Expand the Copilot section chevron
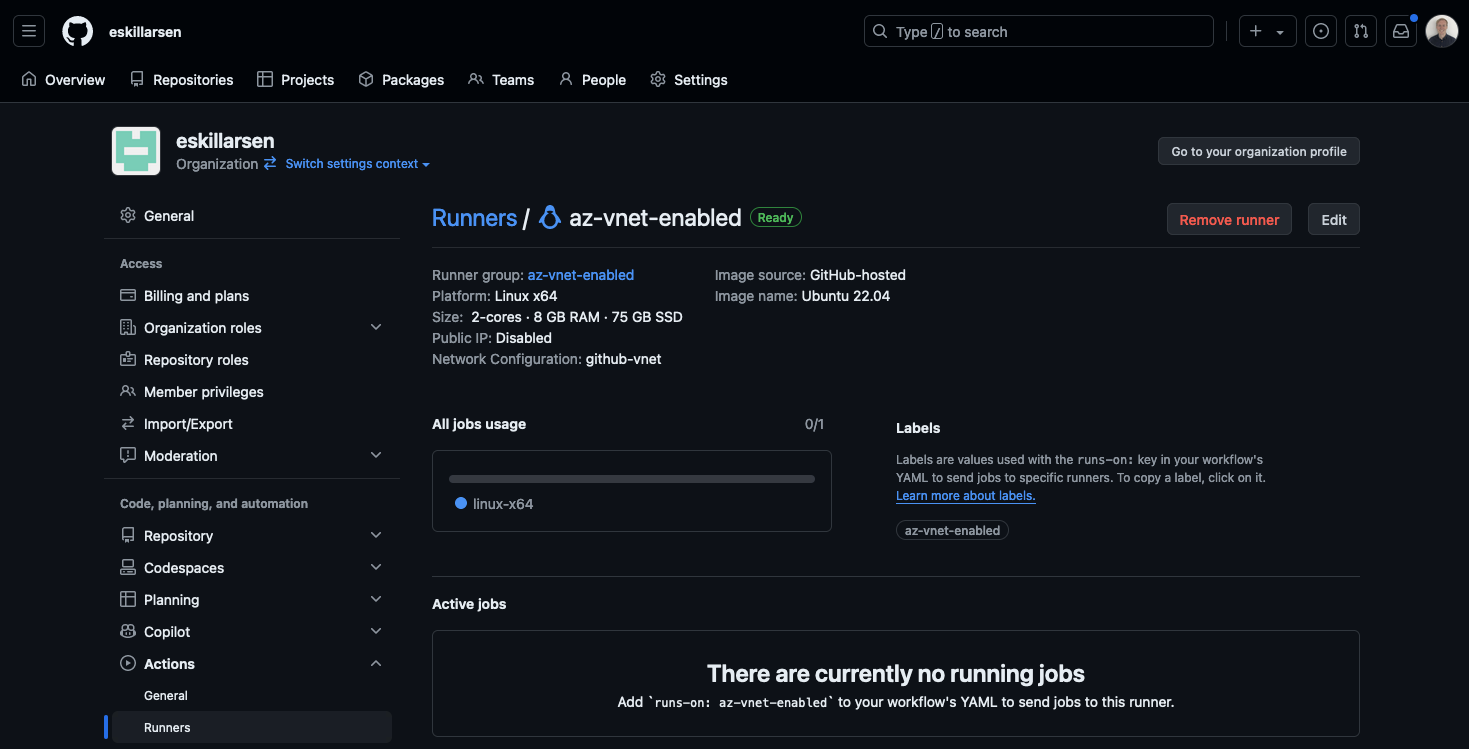The height and width of the screenshot is (749, 1469). click(376, 631)
